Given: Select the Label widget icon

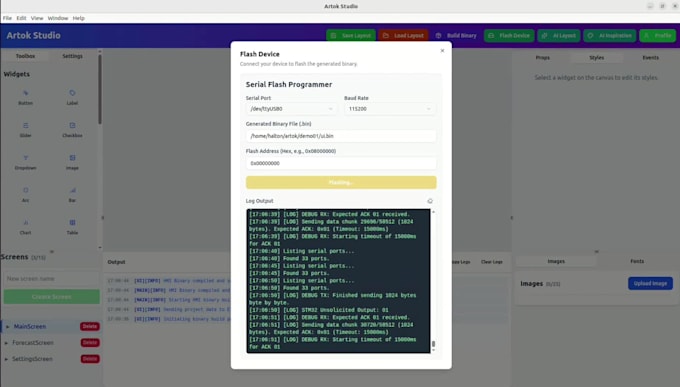Looking at the screenshot, I should [x=72, y=93].
